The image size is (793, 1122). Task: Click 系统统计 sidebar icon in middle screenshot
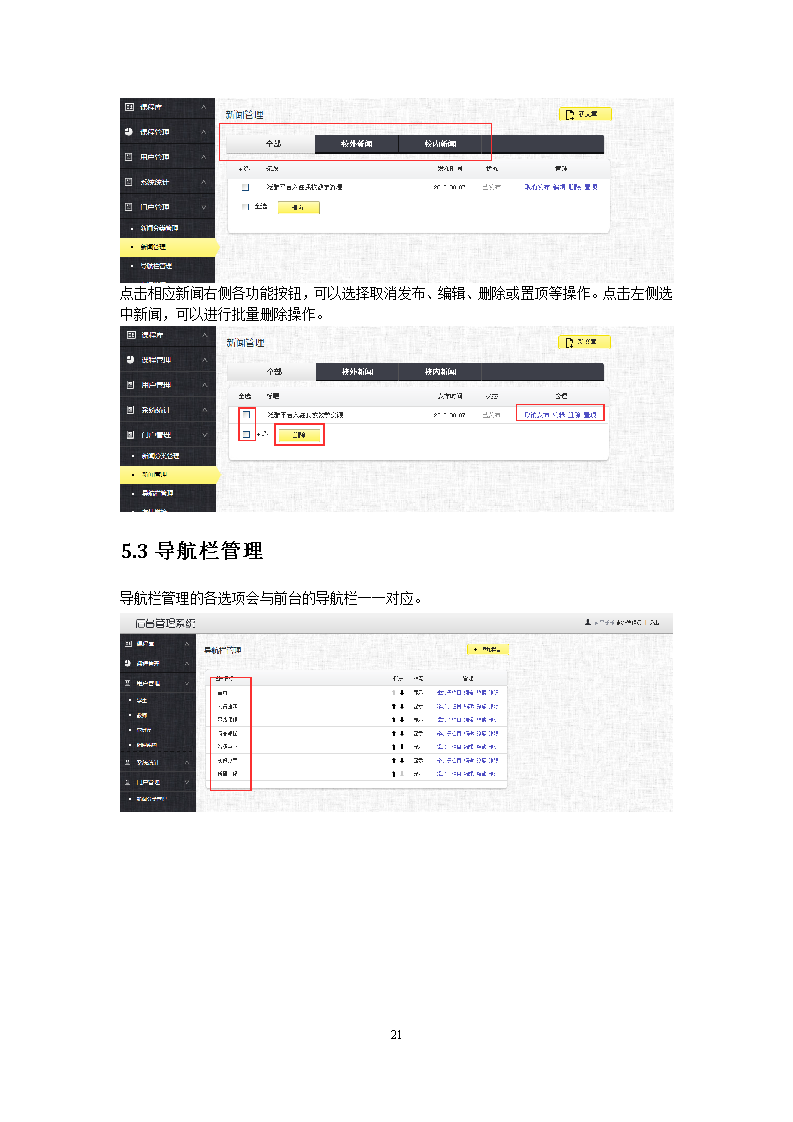pyautogui.click(x=130, y=410)
